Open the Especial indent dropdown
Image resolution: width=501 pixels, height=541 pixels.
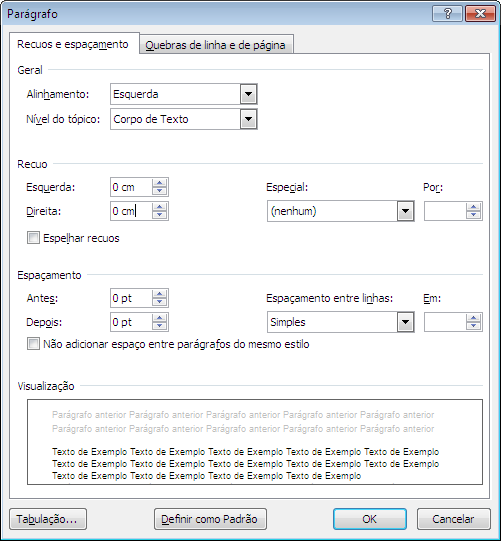coord(405,211)
